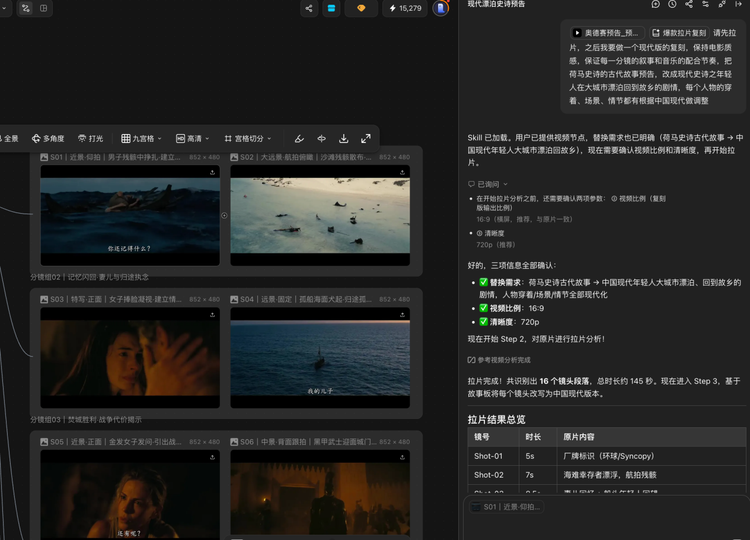Screen dimensions: 750x540
Task: Select the S02 beach aerial thumbnail
Action: [x=320, y=215]
